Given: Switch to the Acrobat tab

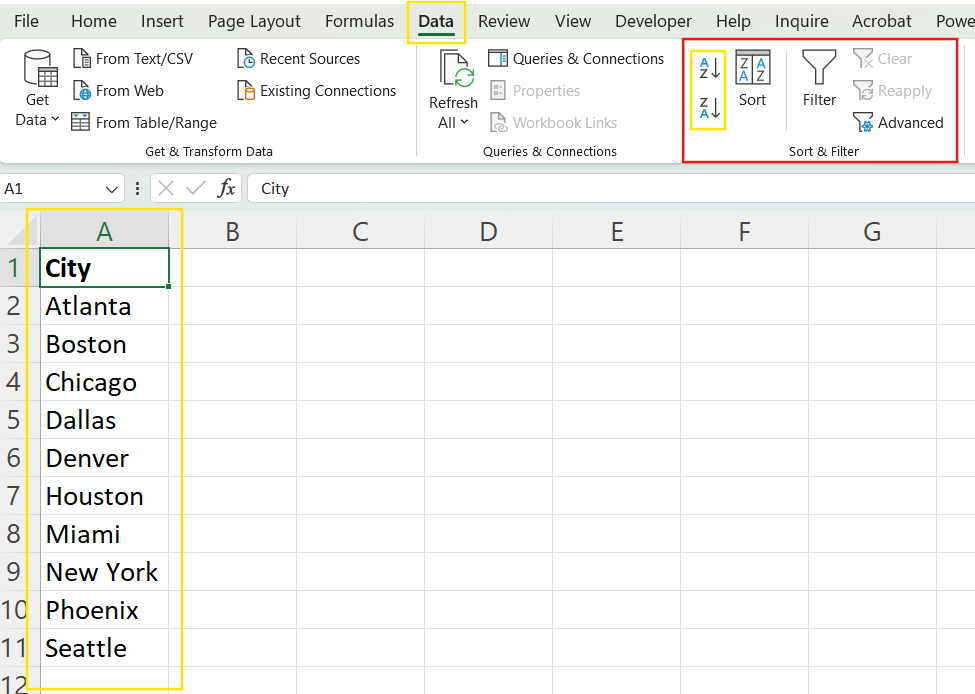Looking at the screenshot, I should point(882,21).
